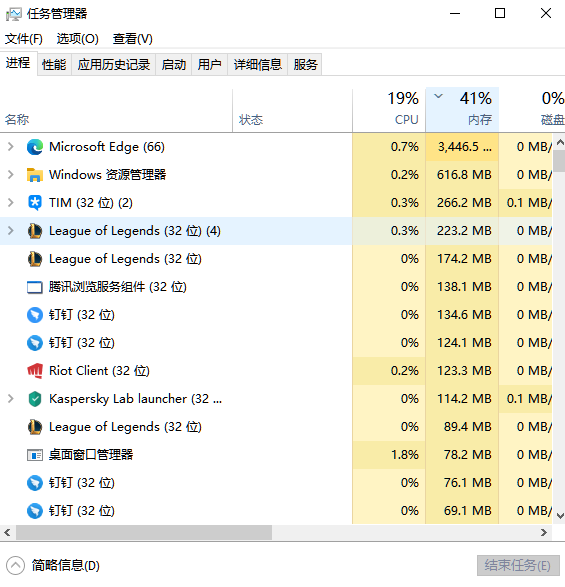Click the Kaspersky Lab launcher shield icon
The image size is (565, 587).
35,399
